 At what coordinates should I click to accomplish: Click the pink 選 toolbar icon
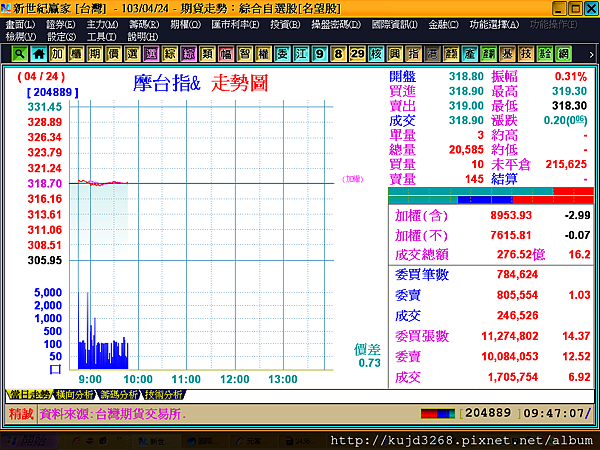tap(151, 54)
